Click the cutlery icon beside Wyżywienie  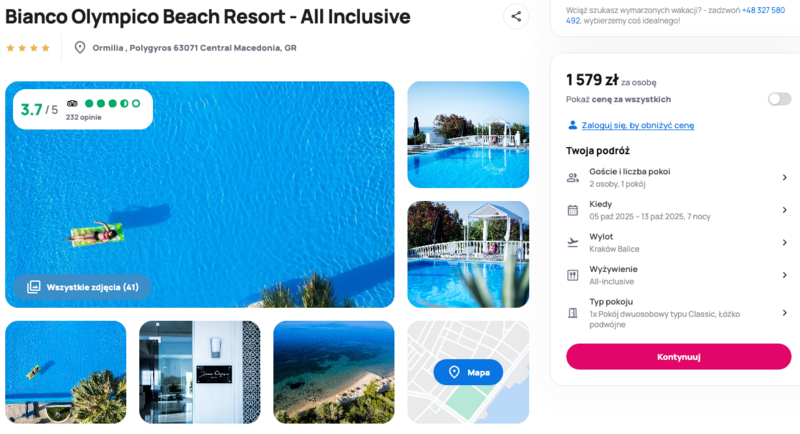(572, 275)
